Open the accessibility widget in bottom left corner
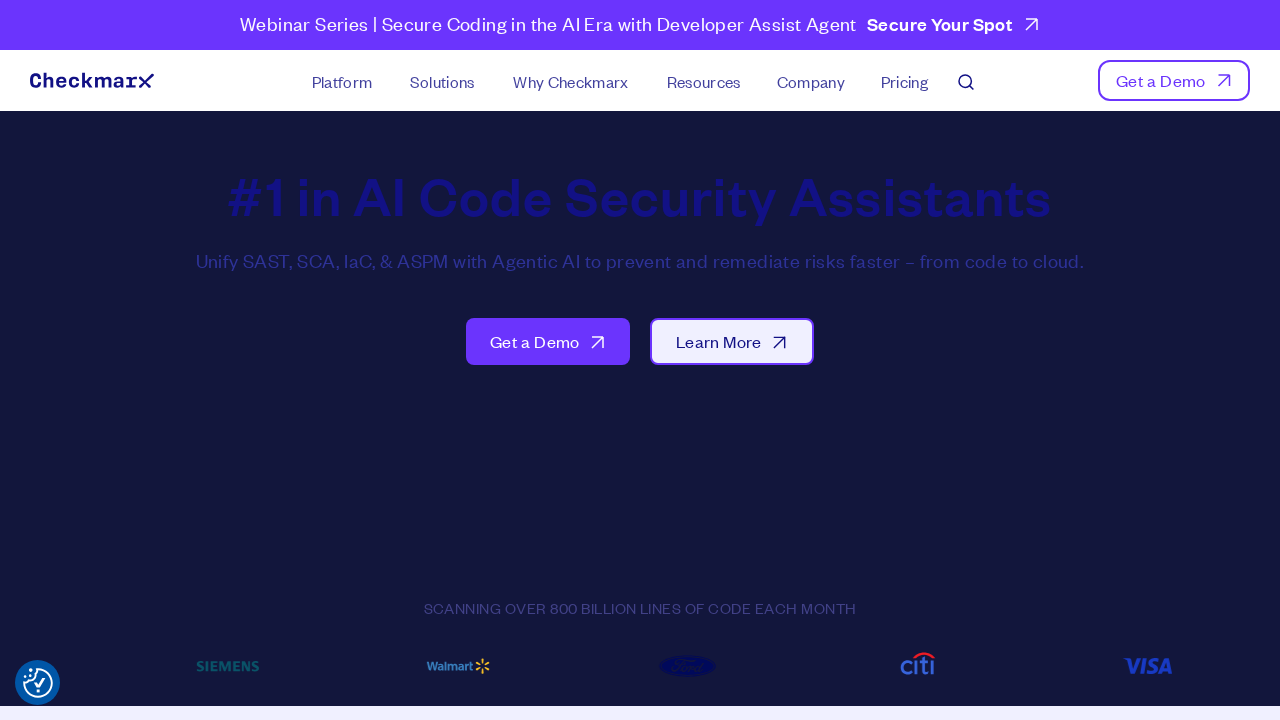The width and height of the screenshot is (1280, 720). (36, 682)
